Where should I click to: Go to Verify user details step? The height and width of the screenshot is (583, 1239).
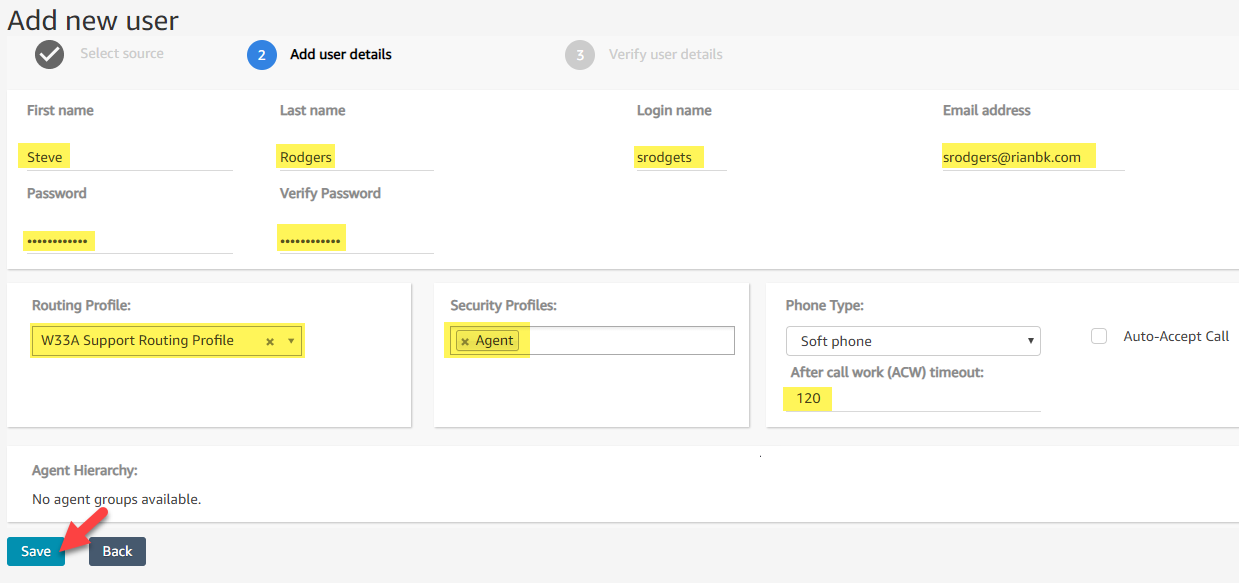(x=665, y=54)
